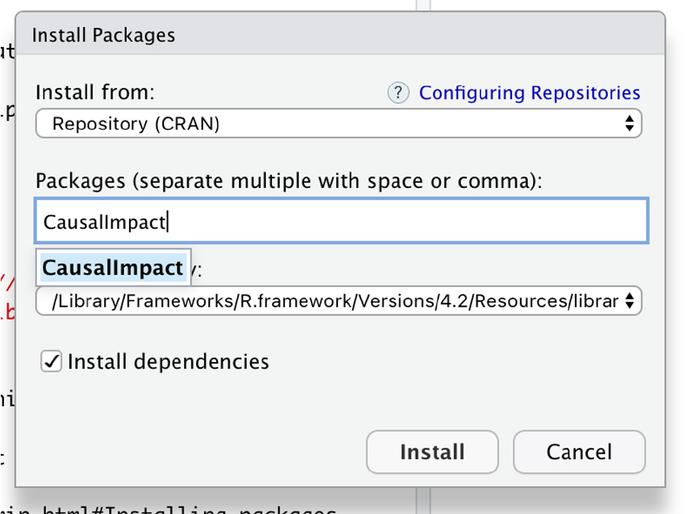700x514 pixels.
Task: Open the Install from Repository (CRAN) dropdown
Action: [338, 123]
